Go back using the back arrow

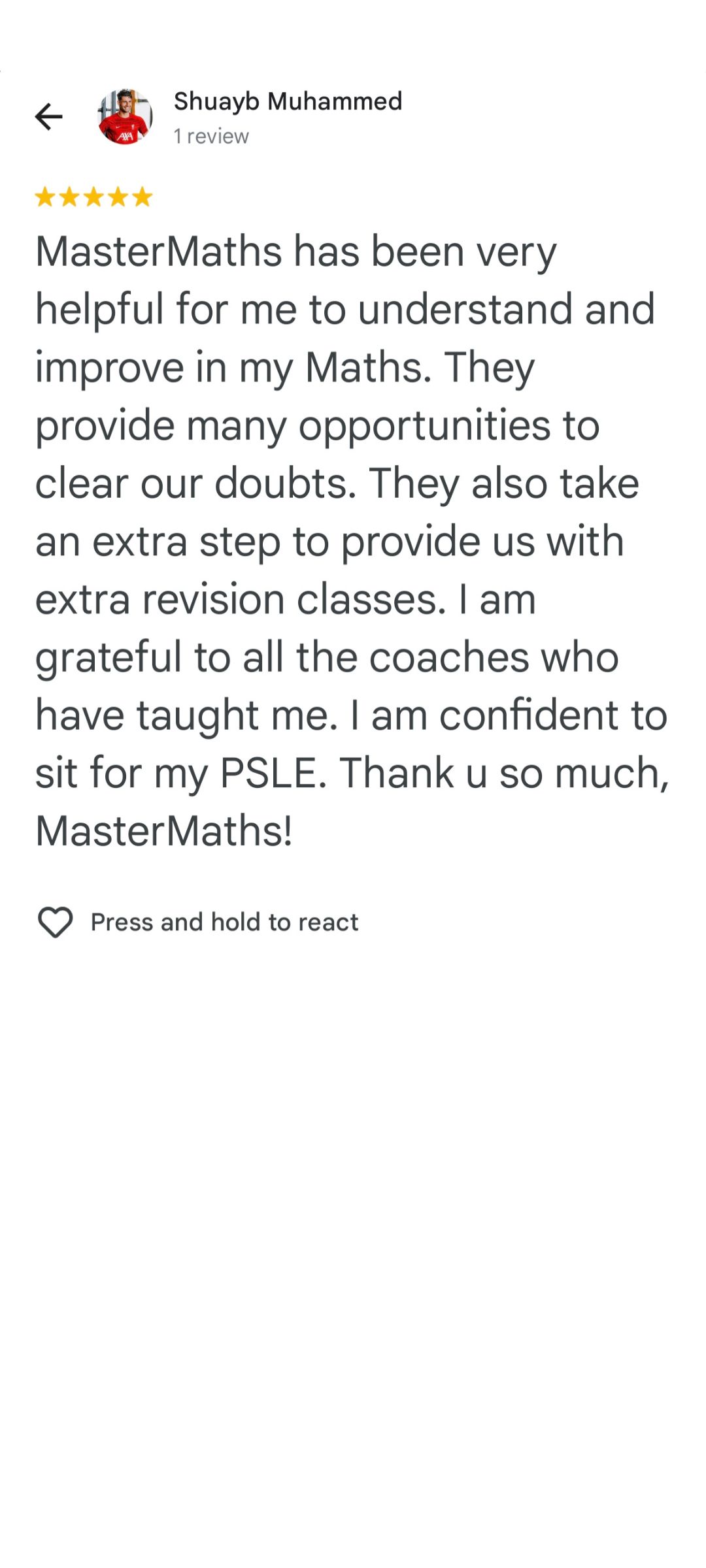click(48, 117)
